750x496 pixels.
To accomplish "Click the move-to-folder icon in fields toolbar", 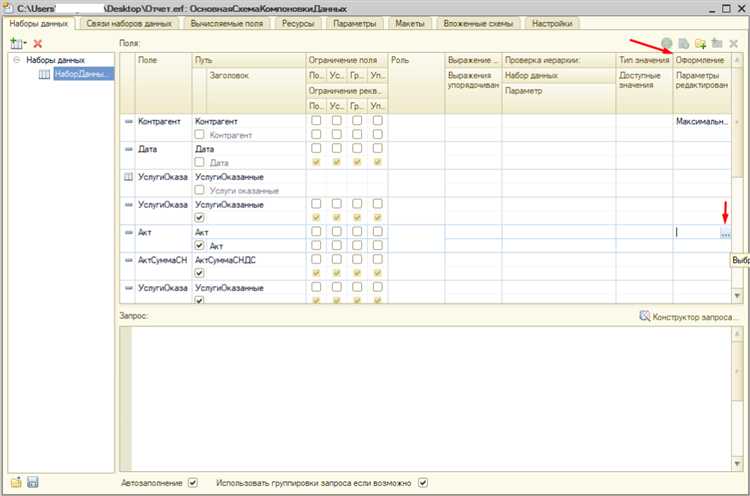I will [x=717, y=43].
